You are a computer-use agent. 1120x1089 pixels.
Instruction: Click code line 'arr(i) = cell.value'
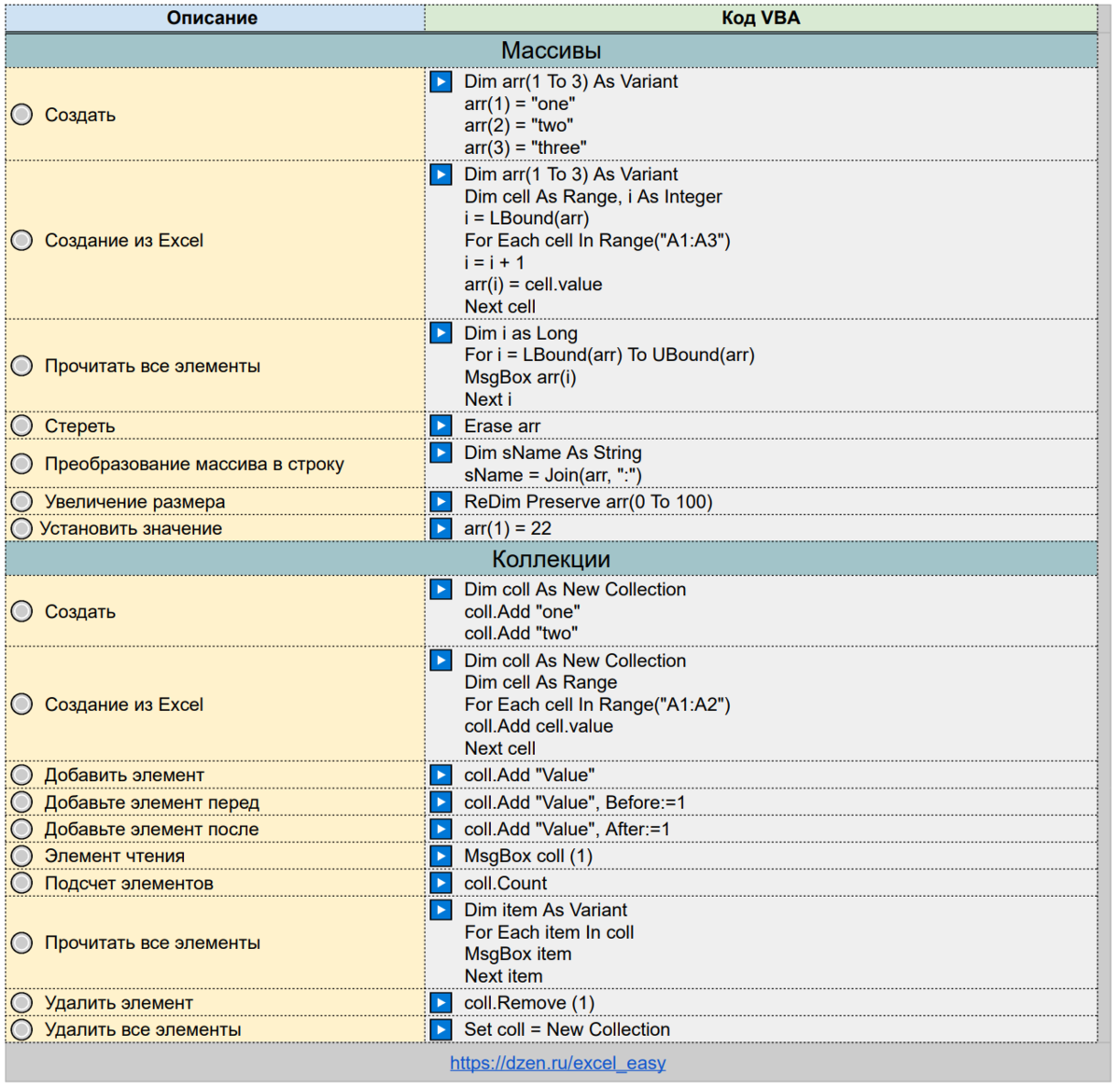(x=533, y=285)
